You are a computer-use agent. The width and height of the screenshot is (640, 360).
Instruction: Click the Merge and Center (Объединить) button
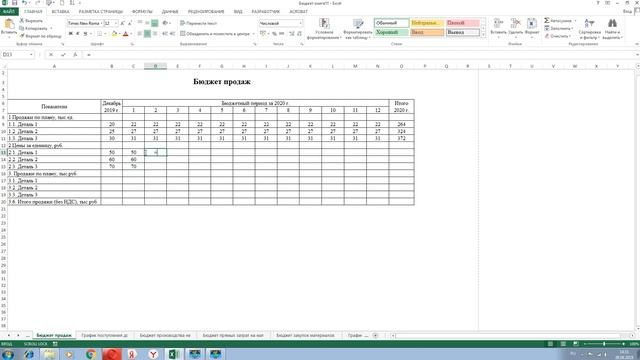(215, 33)
